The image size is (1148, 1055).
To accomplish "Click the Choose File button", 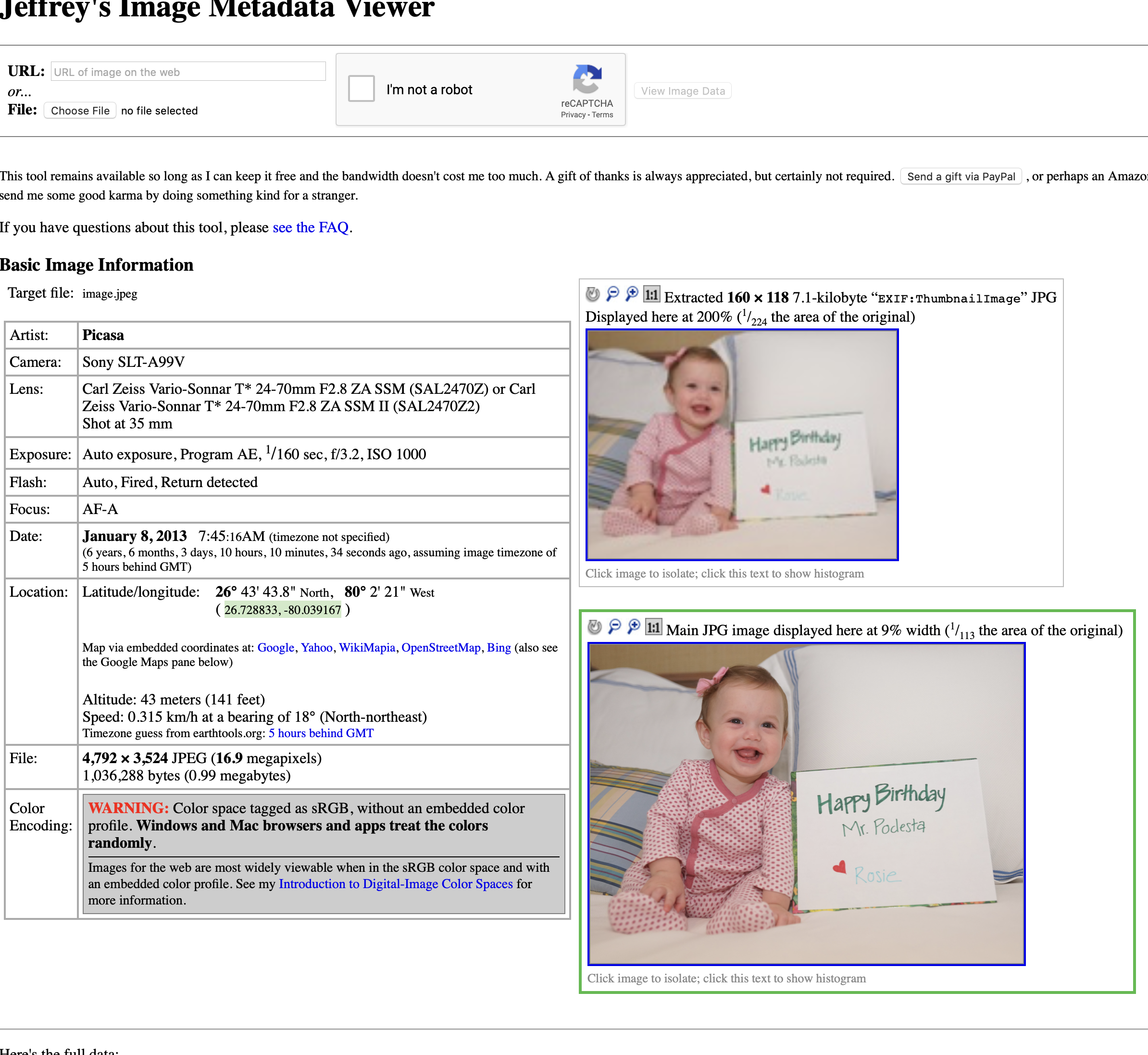I will (80, 110).
